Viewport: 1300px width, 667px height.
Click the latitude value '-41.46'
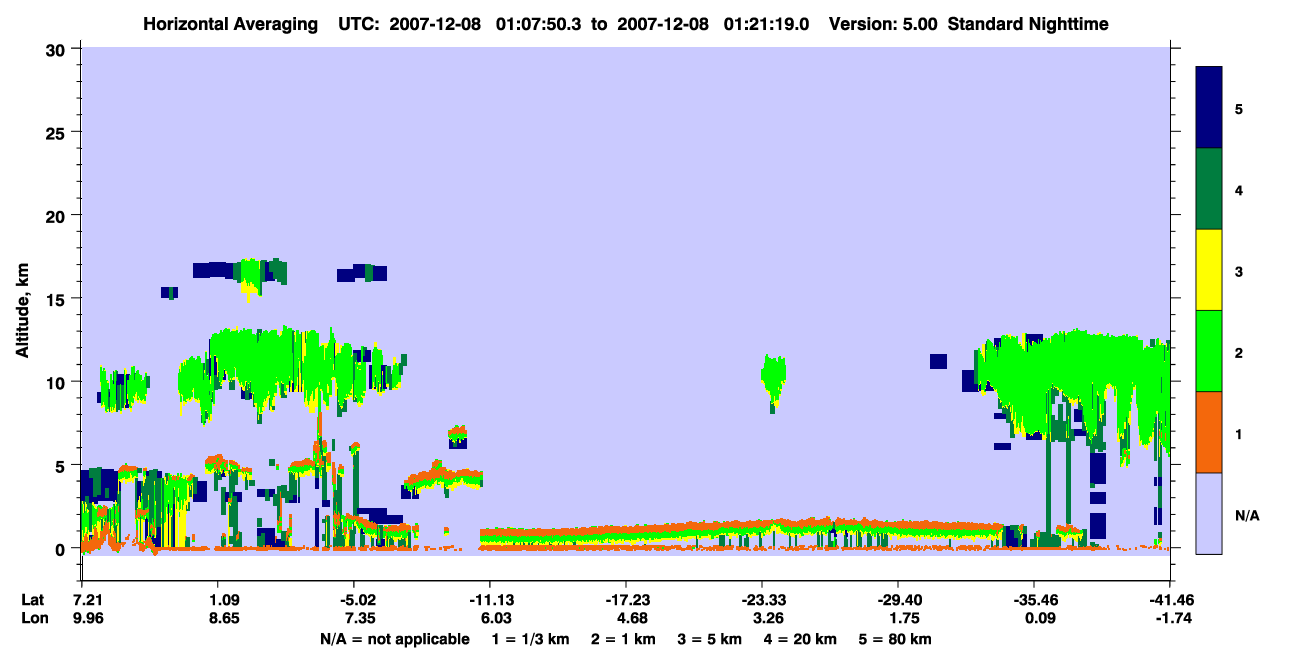click(x=1171, y=600)
